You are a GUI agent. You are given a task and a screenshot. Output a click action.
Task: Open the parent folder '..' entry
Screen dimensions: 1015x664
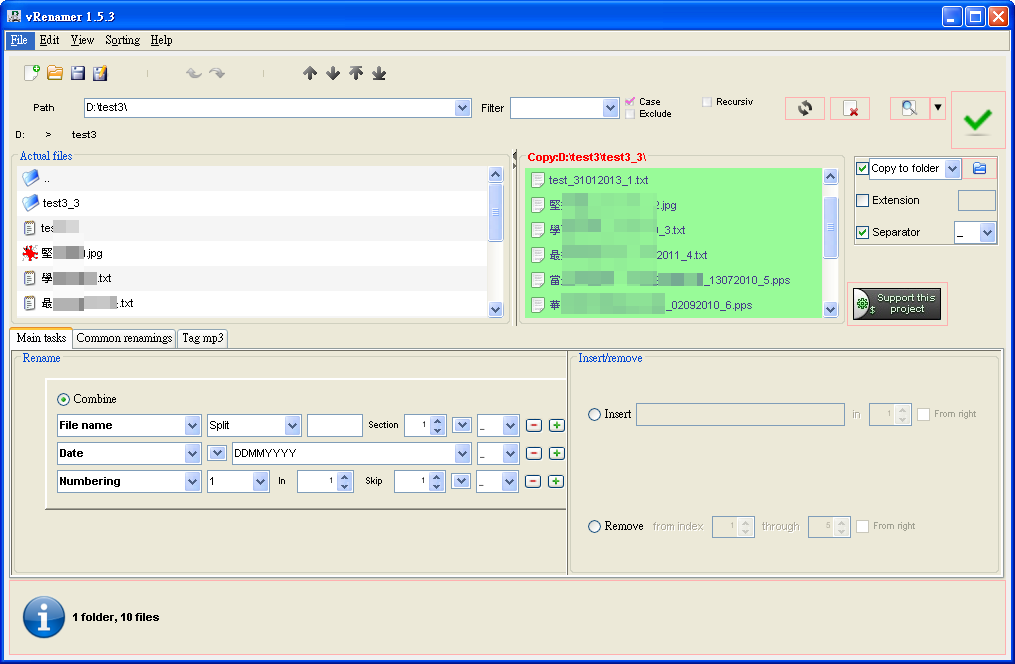(252, 178)
